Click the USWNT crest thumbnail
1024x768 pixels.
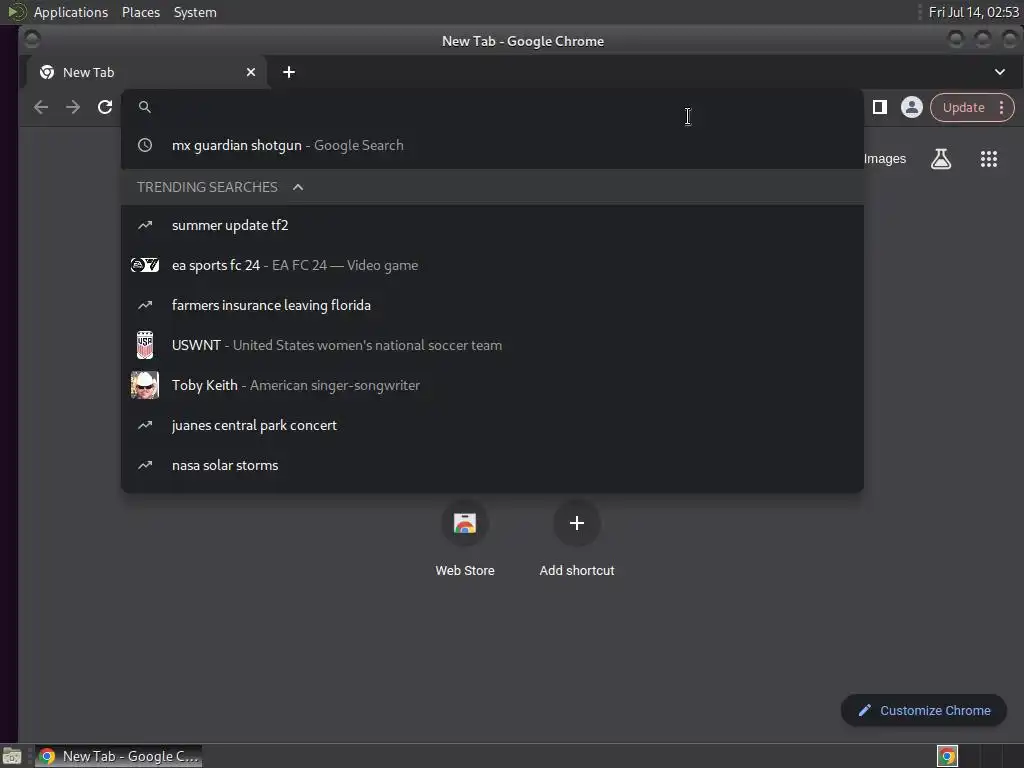pos(145,345)
